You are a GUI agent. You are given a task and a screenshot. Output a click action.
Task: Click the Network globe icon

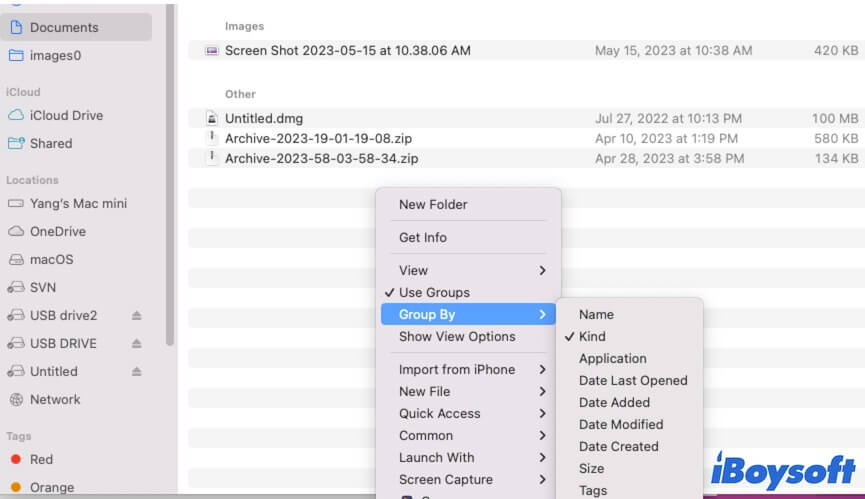point(16,399)
